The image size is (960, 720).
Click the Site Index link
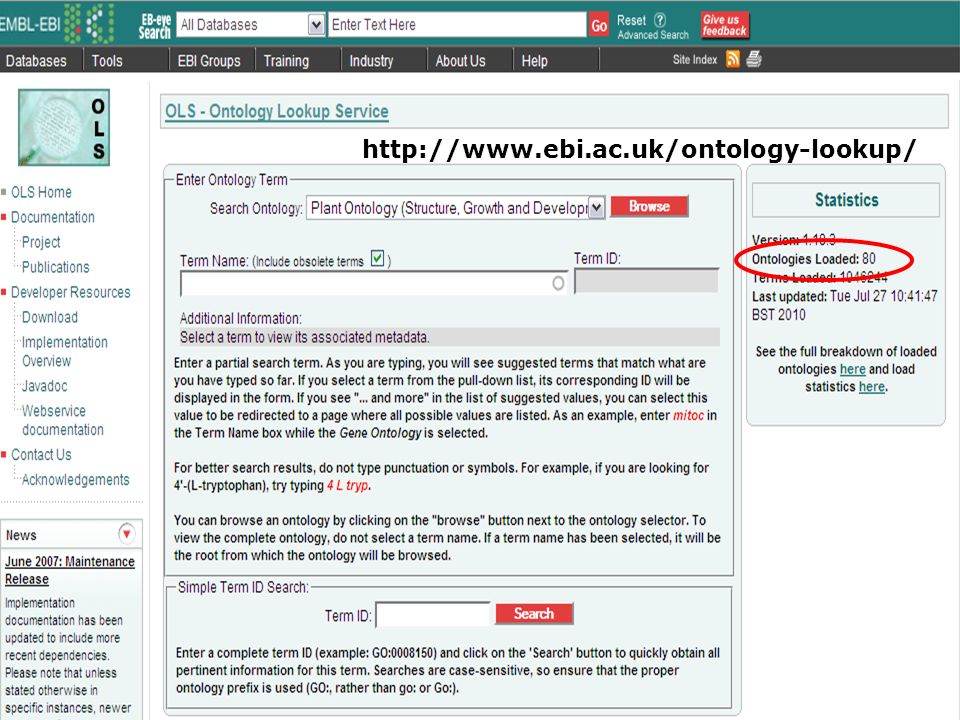coord(694,59)
